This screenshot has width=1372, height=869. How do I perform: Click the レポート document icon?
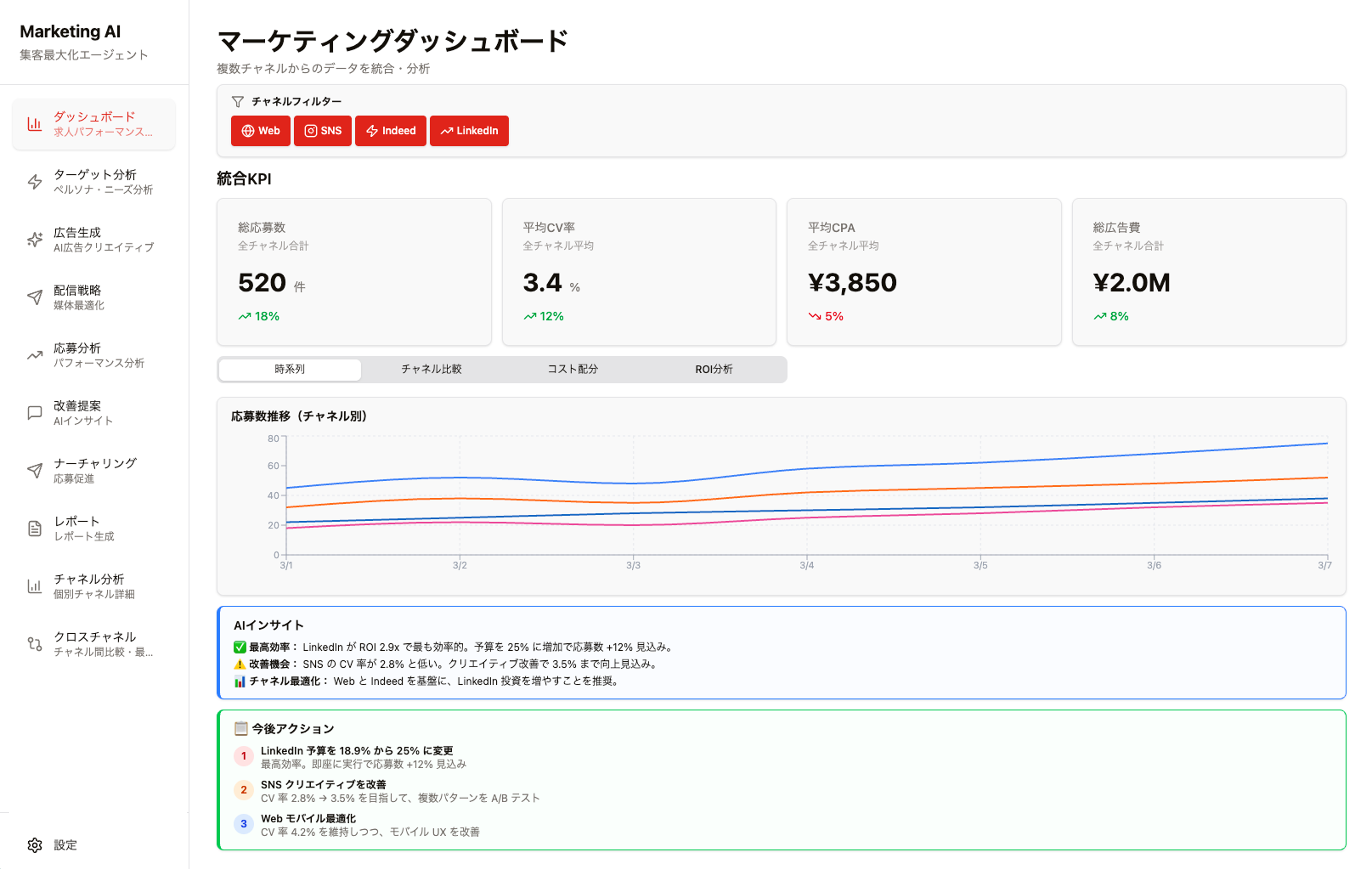point(35,528)
